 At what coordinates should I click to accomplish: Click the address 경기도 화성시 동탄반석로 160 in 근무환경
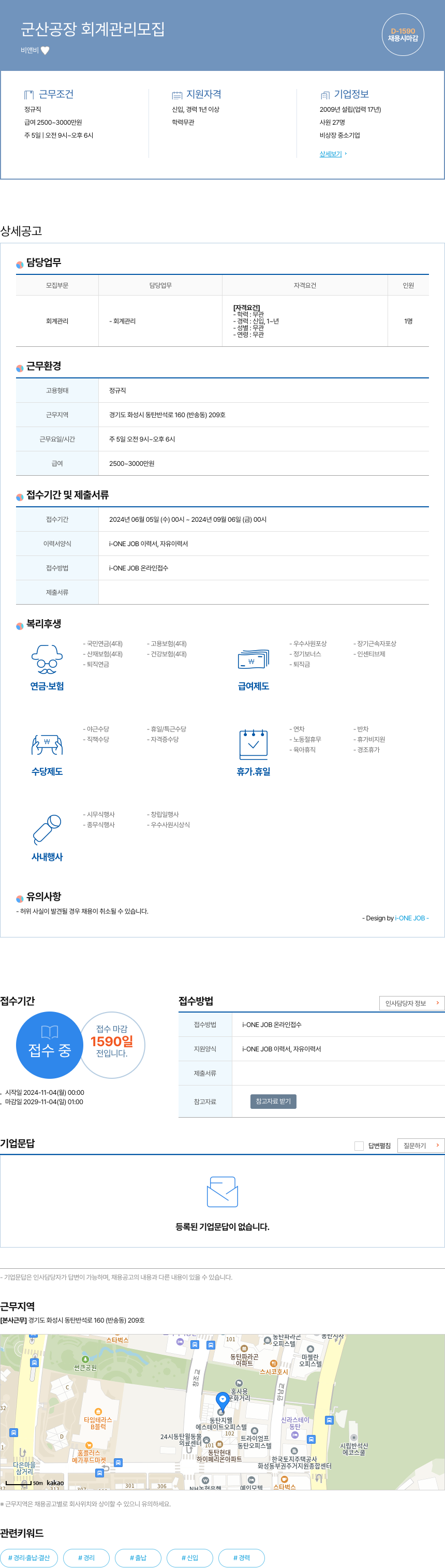click(168, 415)
